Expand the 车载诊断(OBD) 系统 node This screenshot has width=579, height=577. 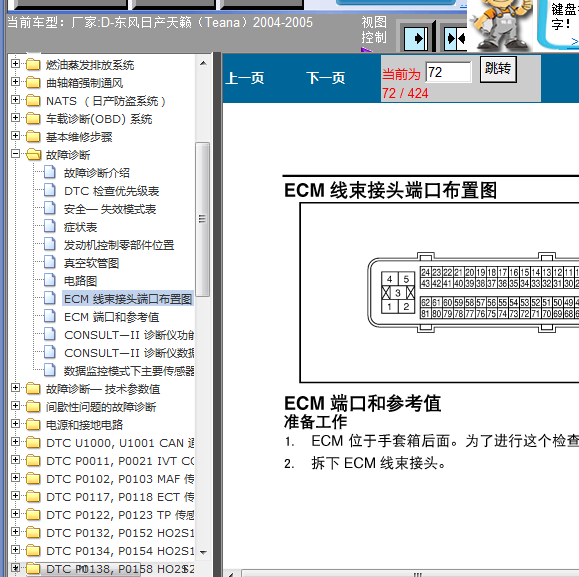pyautogui.click(x=15, y=118)
